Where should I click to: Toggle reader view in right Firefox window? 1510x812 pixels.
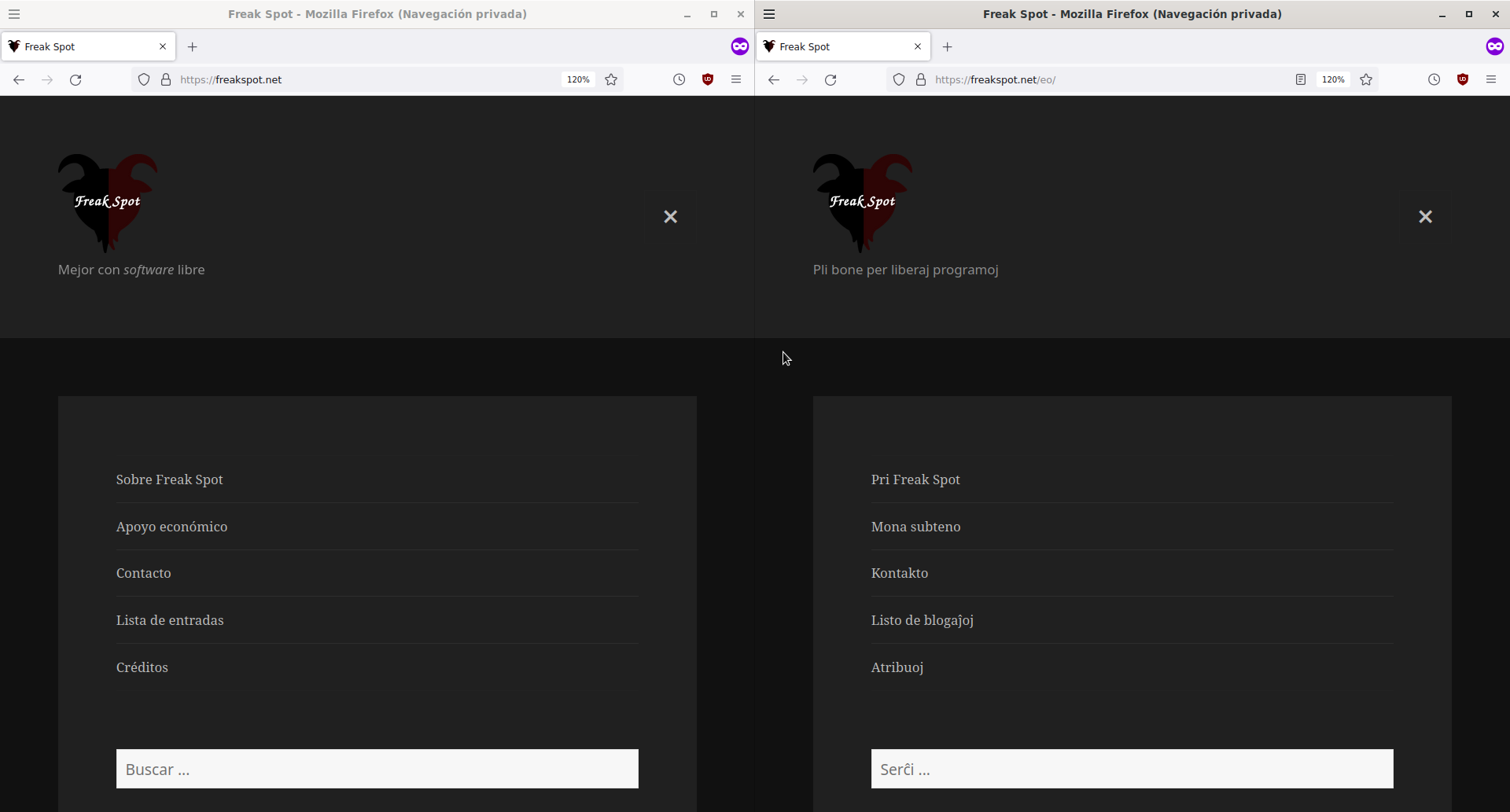tap(1301, 79)
